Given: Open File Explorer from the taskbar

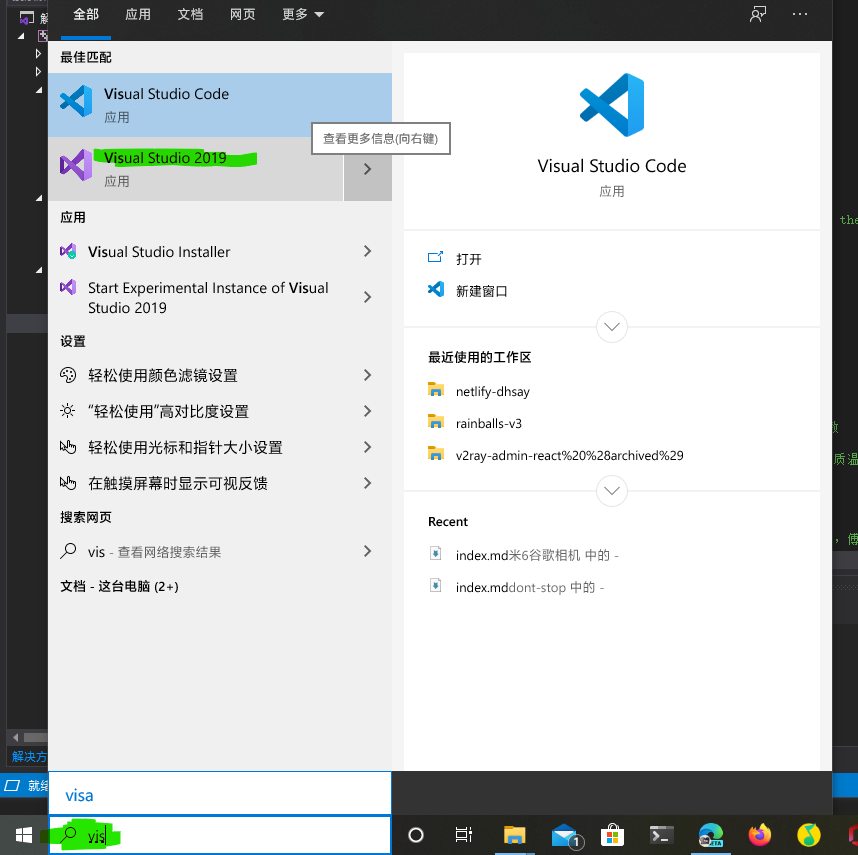Looking at the screenshot, I should tap(514, 835).
